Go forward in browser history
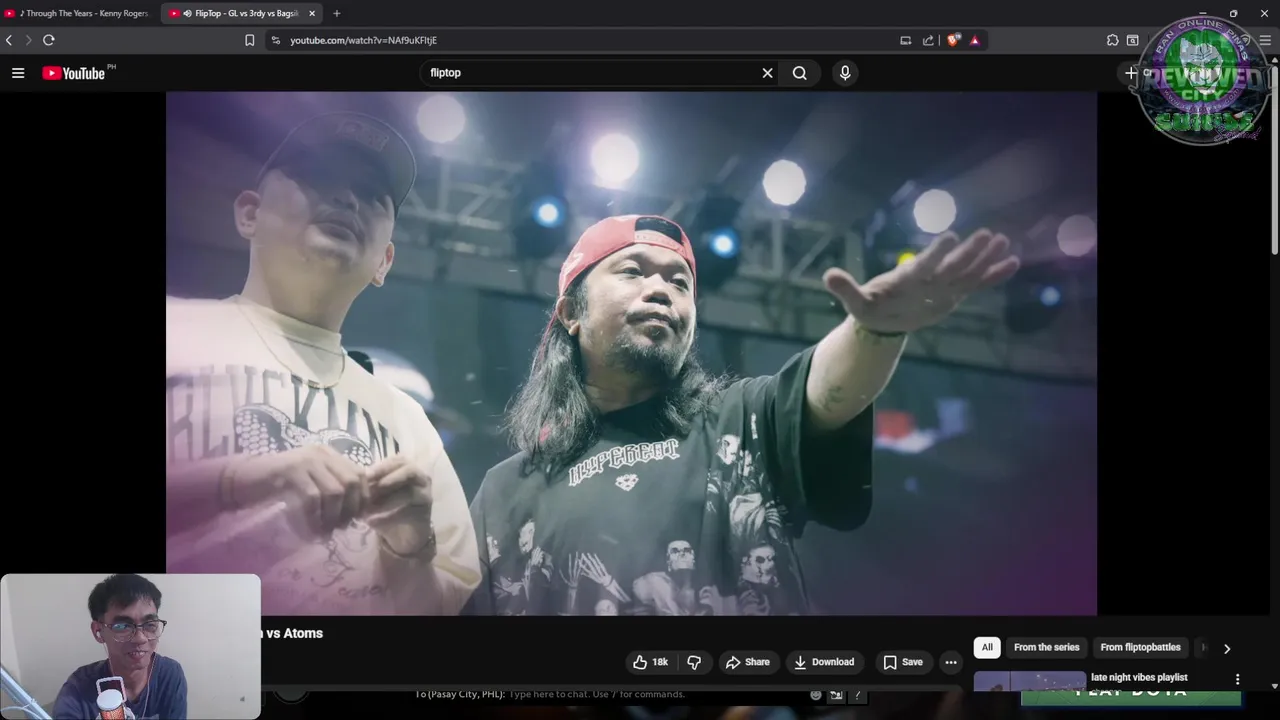 28,40
